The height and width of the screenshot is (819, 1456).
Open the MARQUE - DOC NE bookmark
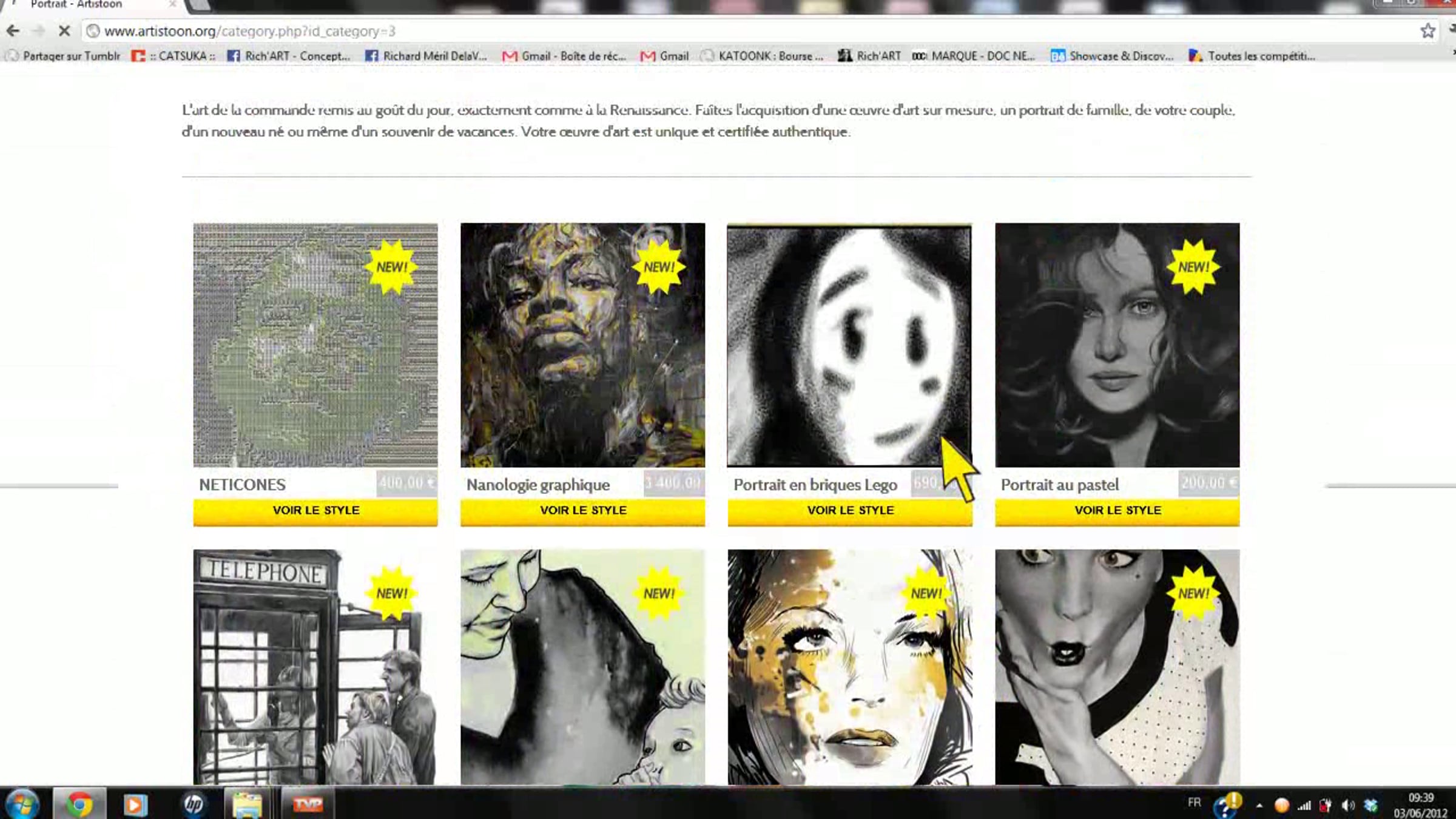click(974, 56)
